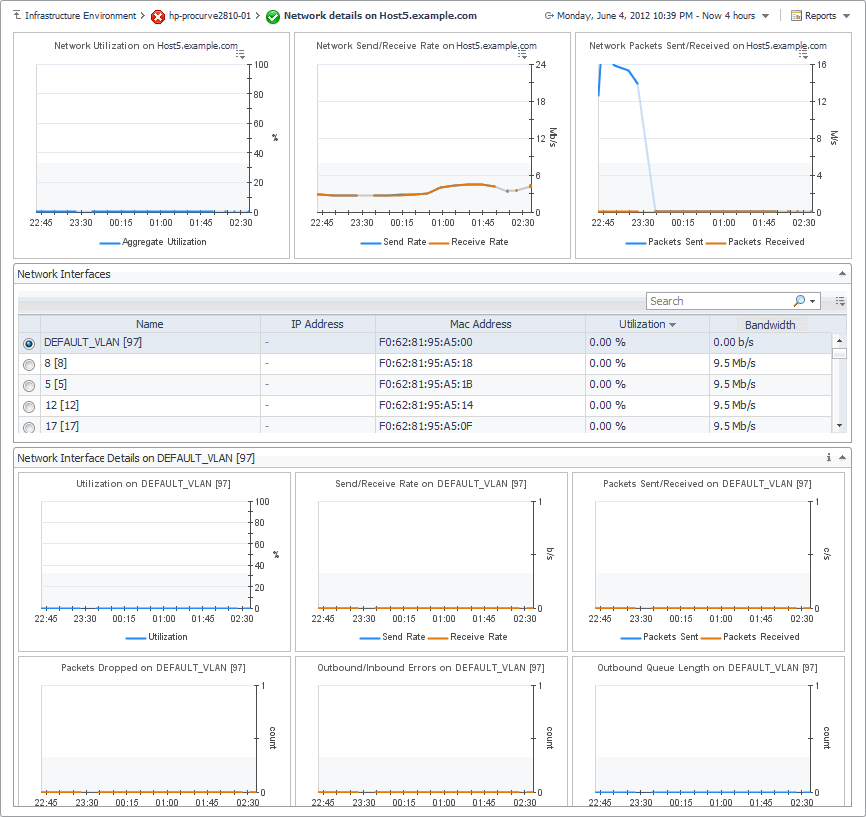Click inside the Search input field

(719, 301)
